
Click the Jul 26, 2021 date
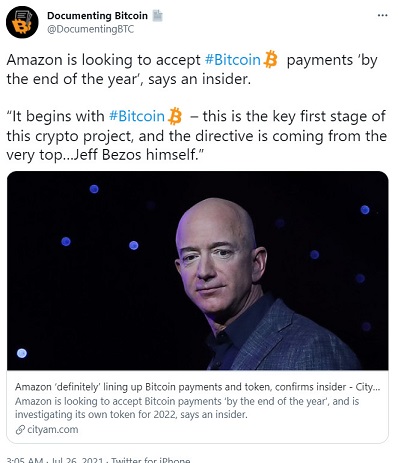(76, 460)
